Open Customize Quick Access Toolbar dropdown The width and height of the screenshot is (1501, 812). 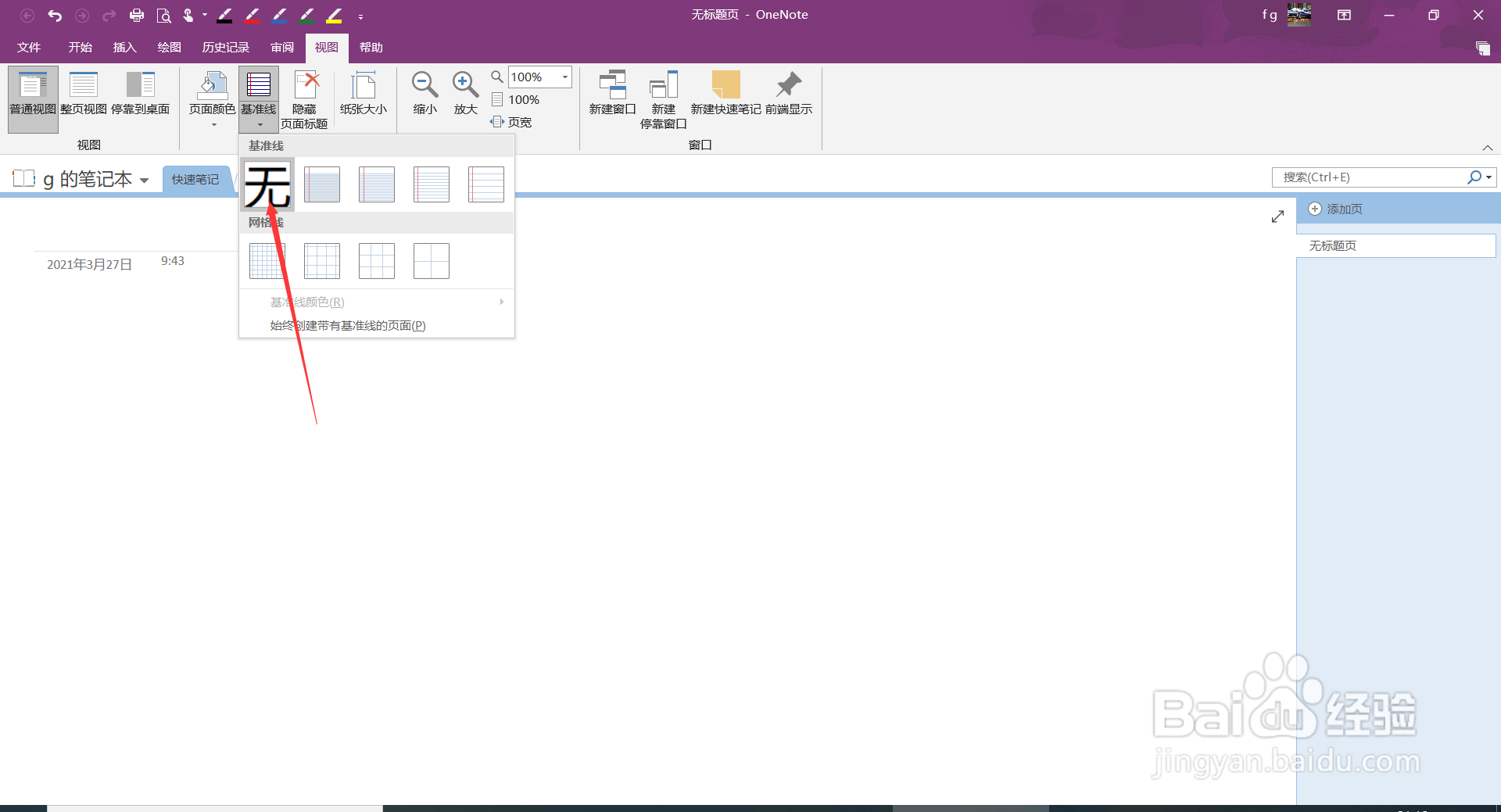pos(360,16)
